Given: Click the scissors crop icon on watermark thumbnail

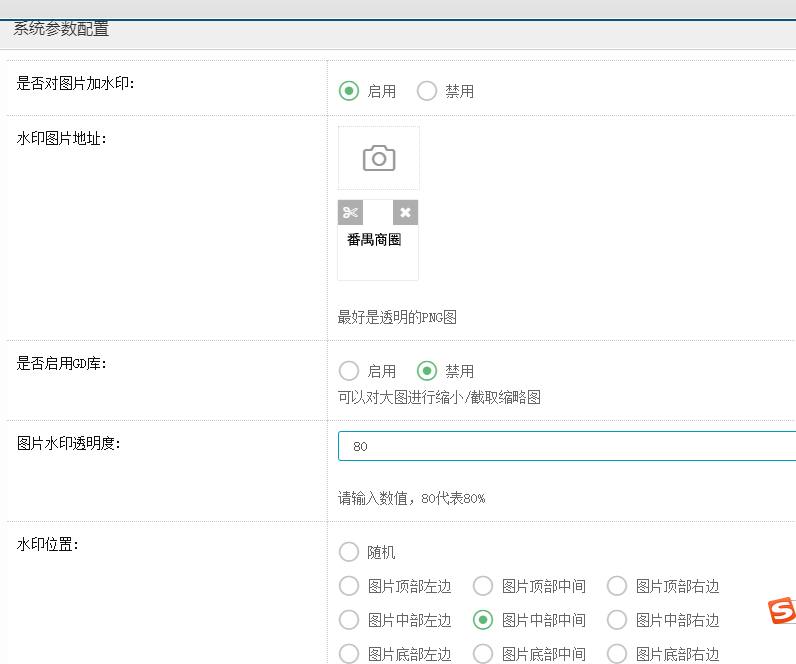Looking at the screenshot, I should coord(350,212).
